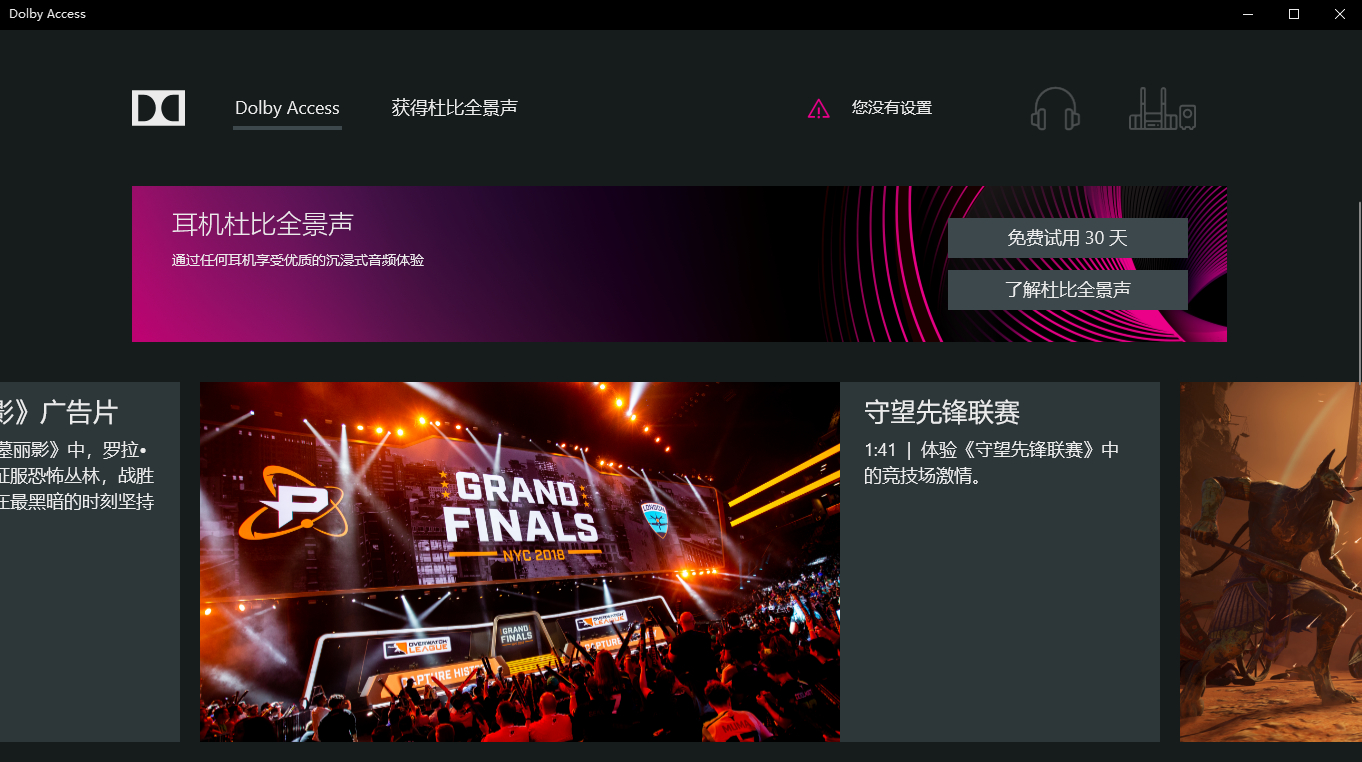Click the vertical scrollbar on right edge
The image size is (1362, 762).
click(1359, 292)
